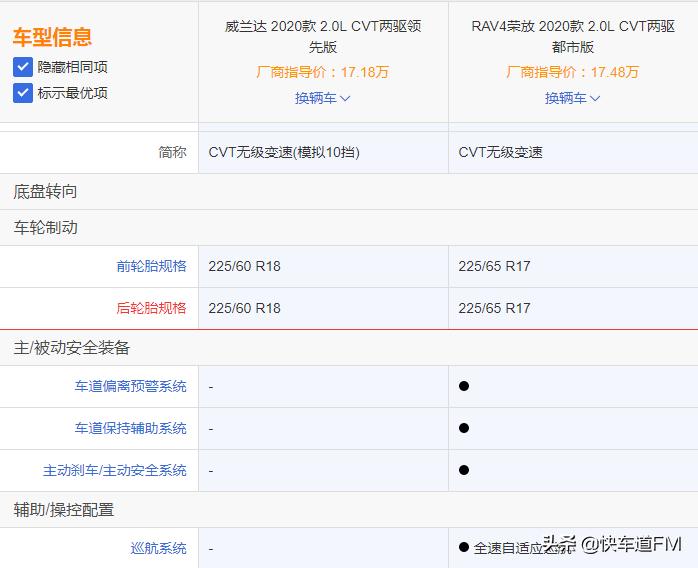Viewport: 698px width, 568px height.
Task: Click RAV4 front tire value 225/65 R17
Action: pos(494,266)
